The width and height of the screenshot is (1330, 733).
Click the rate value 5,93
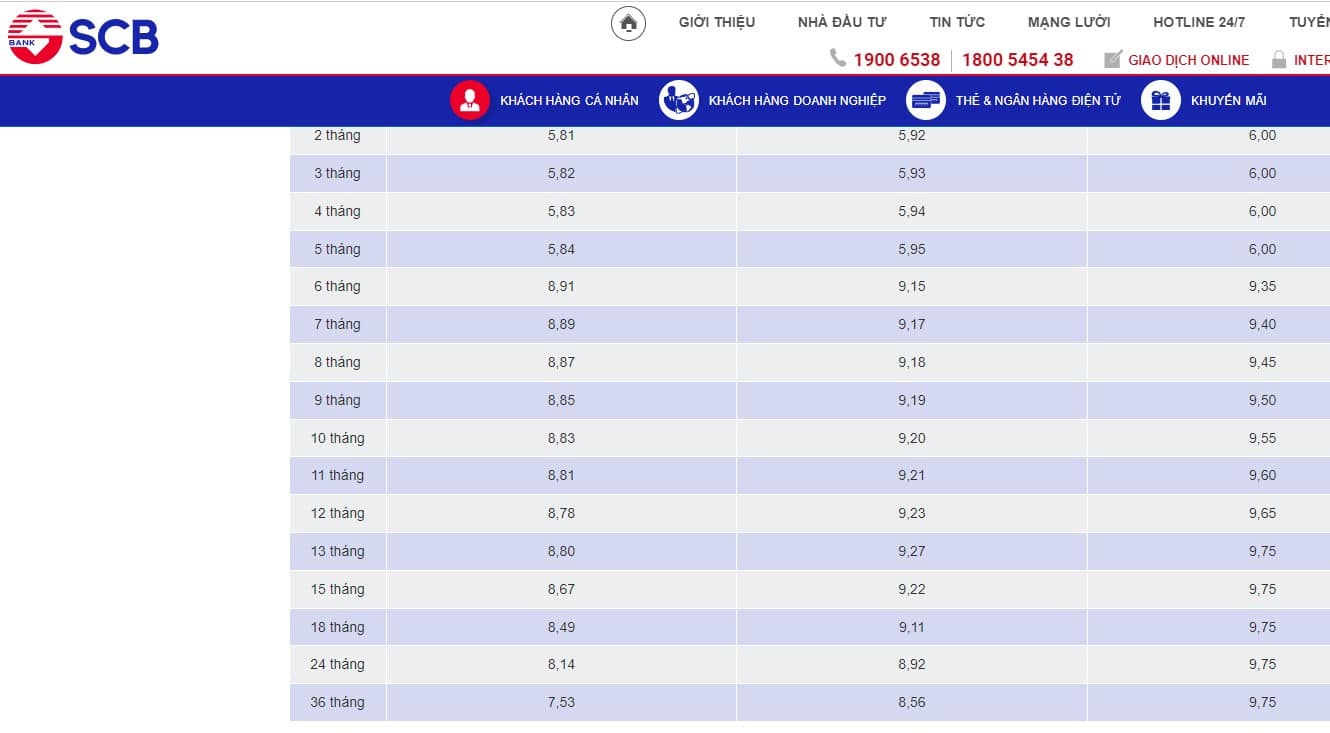coord(912,173)
